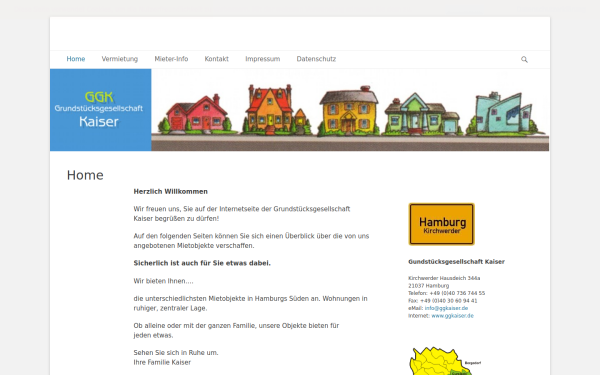Follow the www.ggkaiser.de link
This screenshot has height=375, width=600.
[452, 316]
